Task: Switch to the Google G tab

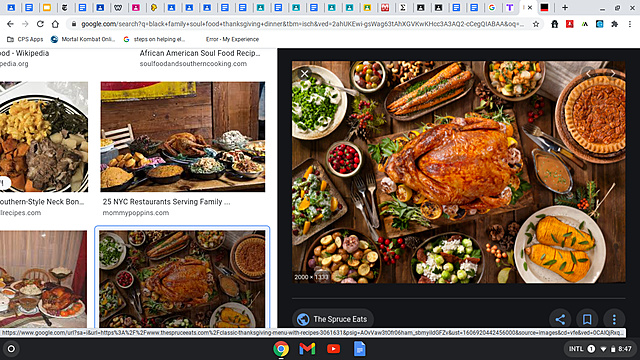Action: pos(492,7)
